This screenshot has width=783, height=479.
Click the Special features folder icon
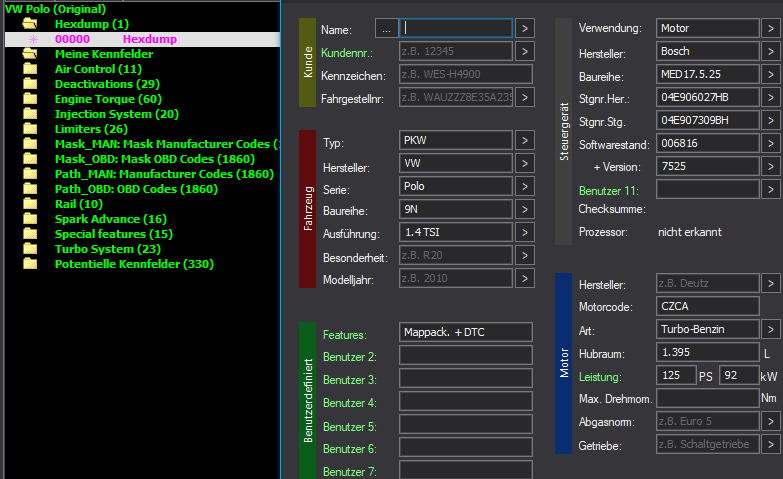pos(30,233)
